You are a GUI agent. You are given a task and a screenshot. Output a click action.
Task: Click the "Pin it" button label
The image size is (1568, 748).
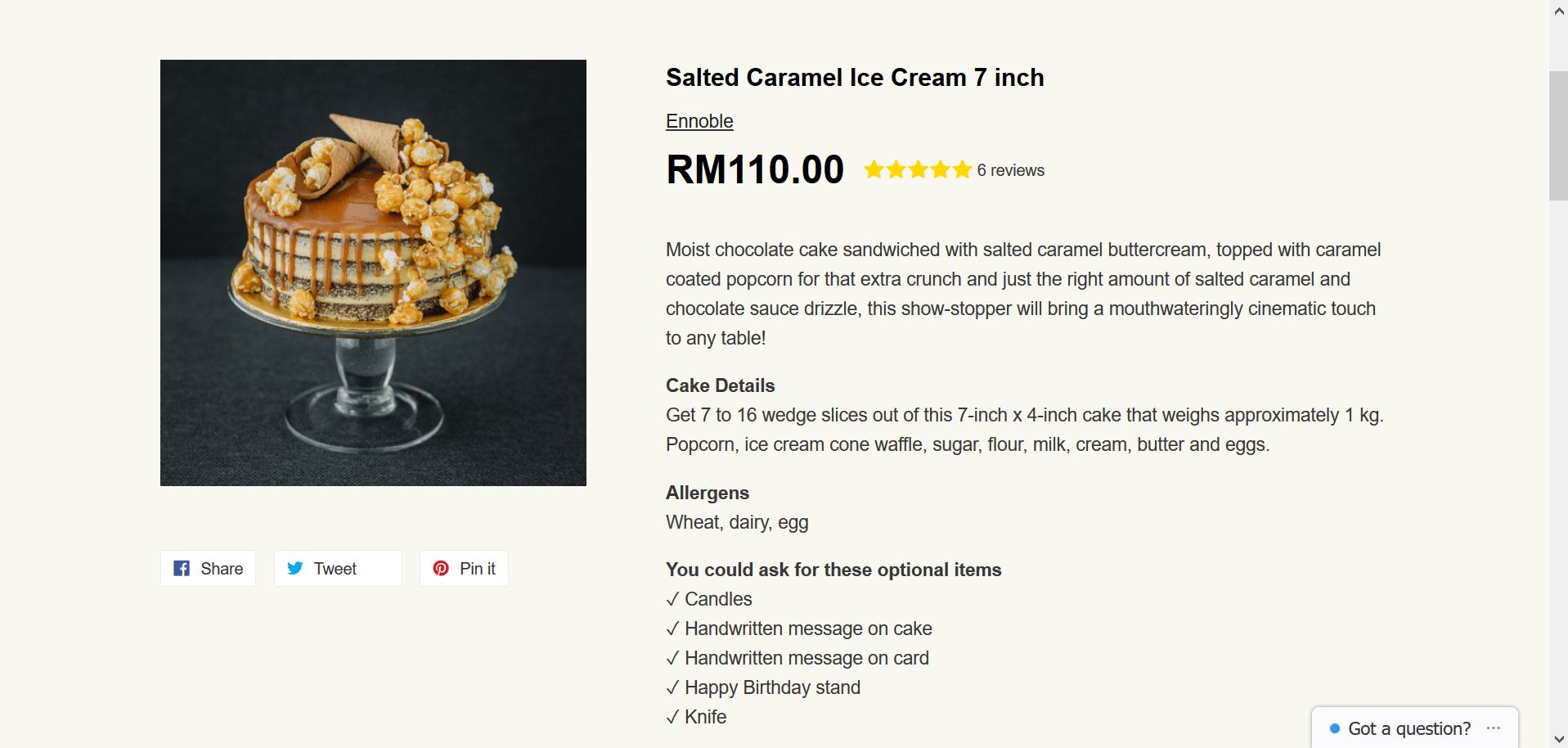click(478, 569)
